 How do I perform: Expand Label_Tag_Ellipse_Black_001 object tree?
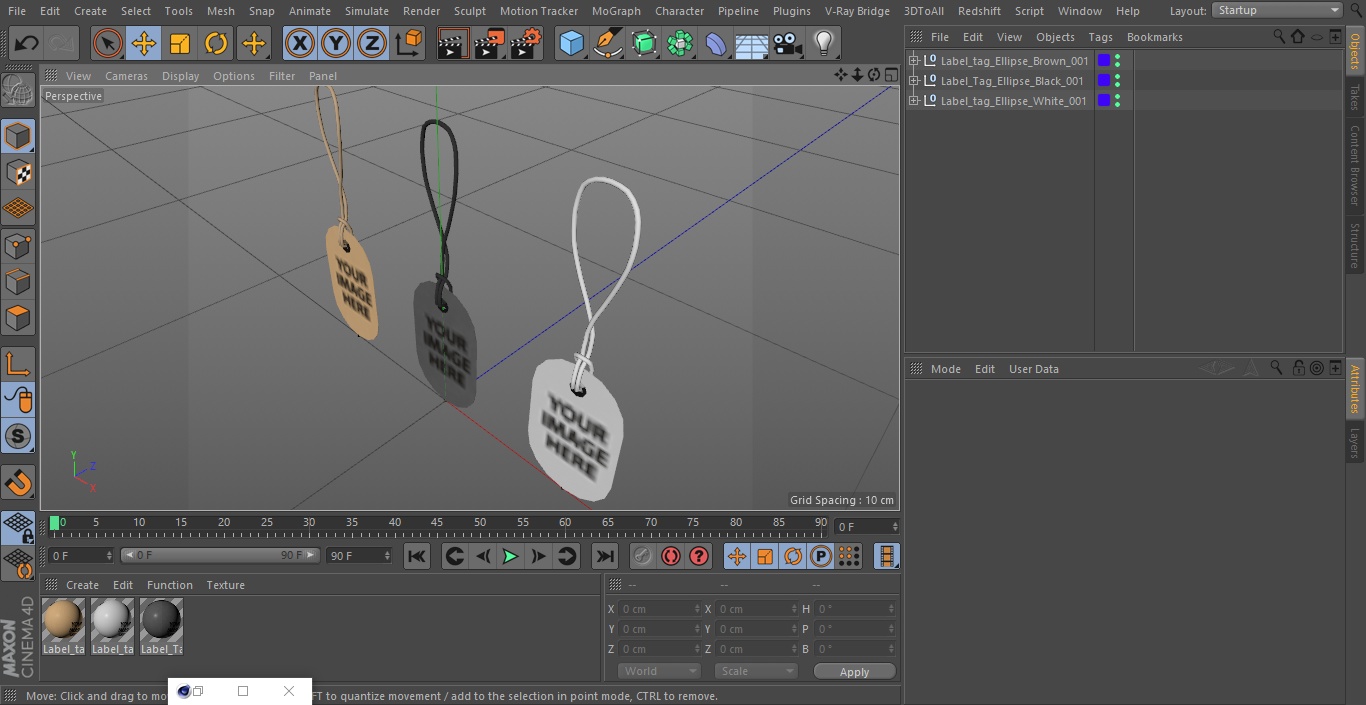click(913, 81)
